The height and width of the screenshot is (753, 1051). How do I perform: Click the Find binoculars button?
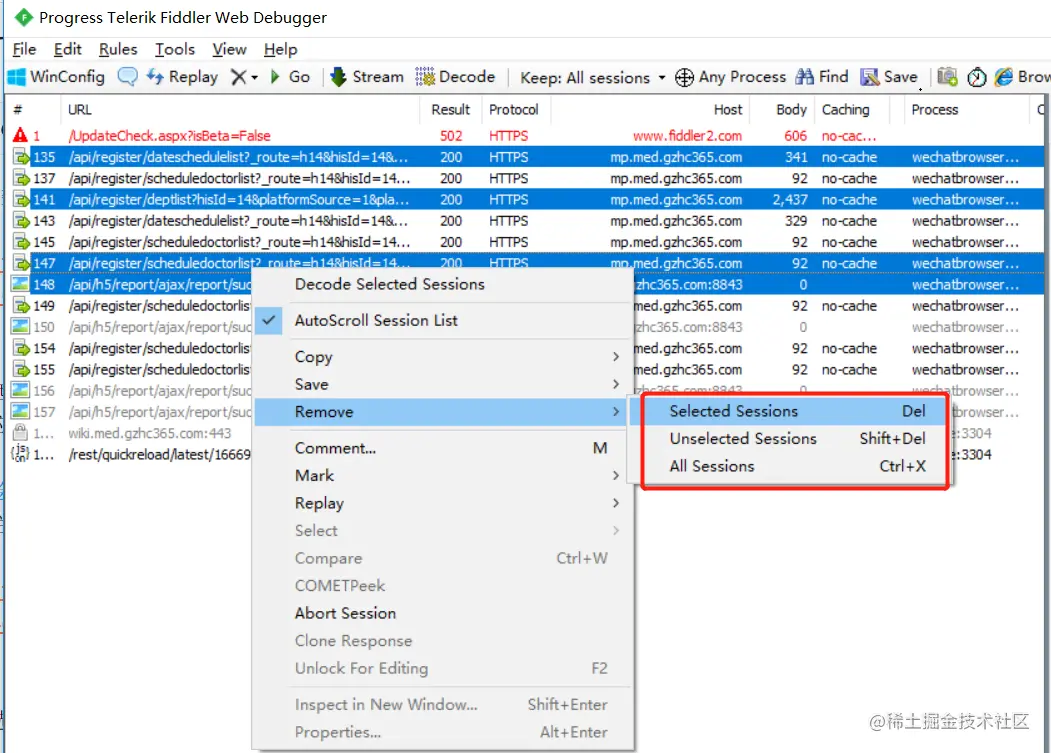click(x=822, y=77)
